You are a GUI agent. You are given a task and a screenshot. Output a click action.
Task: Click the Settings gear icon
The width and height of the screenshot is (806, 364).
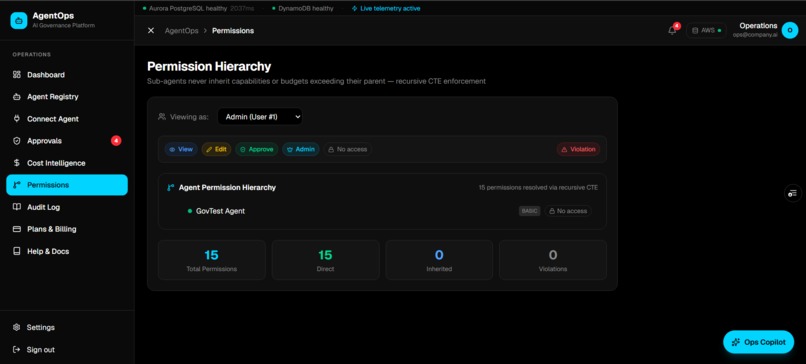tap(16, 327)
